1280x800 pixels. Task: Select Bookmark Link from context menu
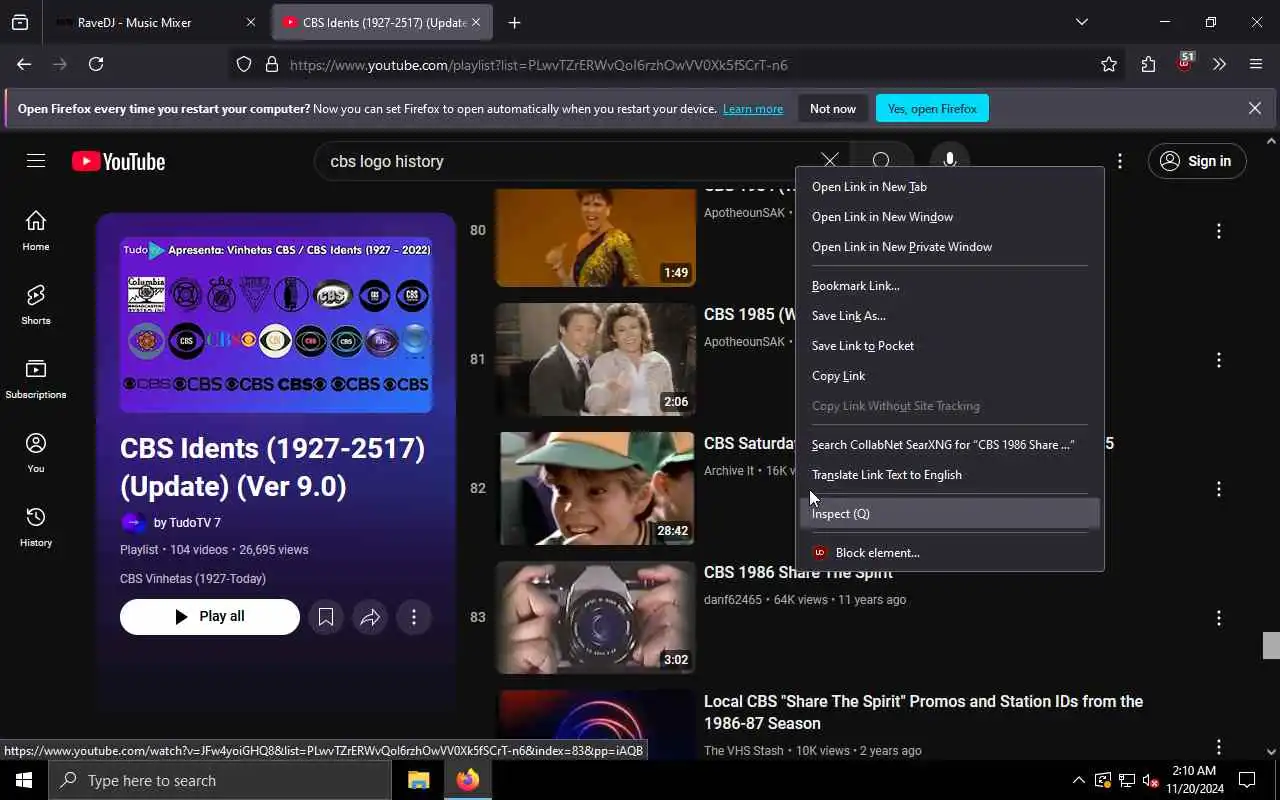pyautogui.click(x=950, y=286)
